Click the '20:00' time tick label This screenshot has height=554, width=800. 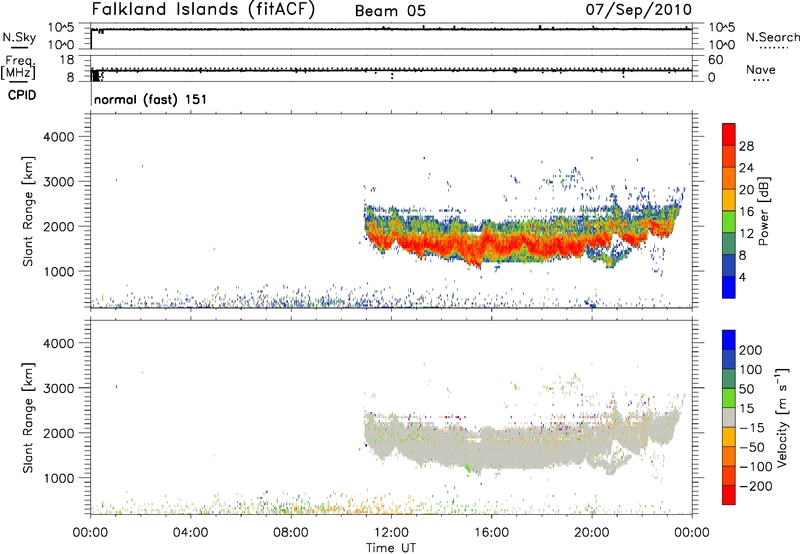tap(592, 533)
